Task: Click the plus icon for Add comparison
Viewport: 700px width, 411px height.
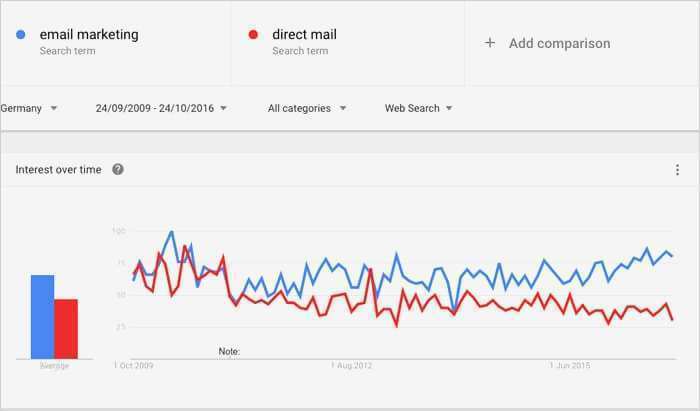Action: 490,43
